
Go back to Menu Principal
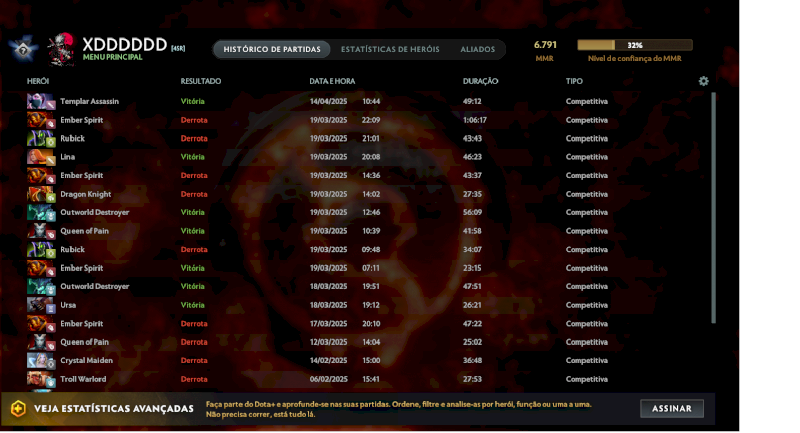tap(113, 57)
